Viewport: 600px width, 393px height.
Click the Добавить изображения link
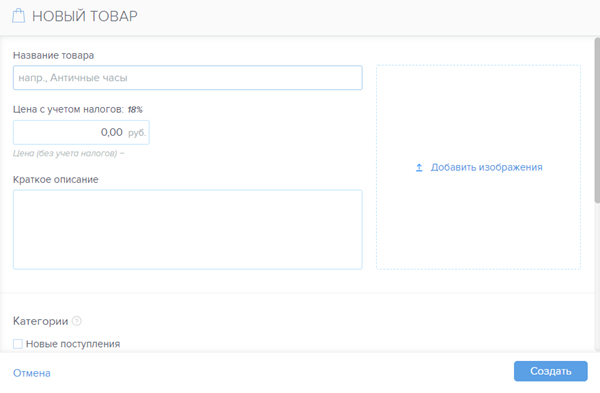486,167
